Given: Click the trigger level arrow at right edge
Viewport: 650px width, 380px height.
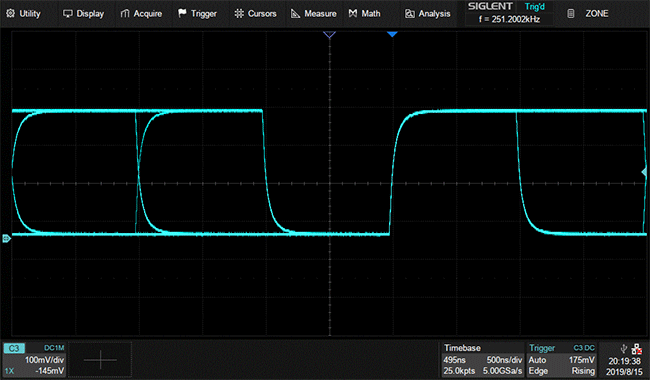Looking at the screenshot, I should [x=644, y=172].
